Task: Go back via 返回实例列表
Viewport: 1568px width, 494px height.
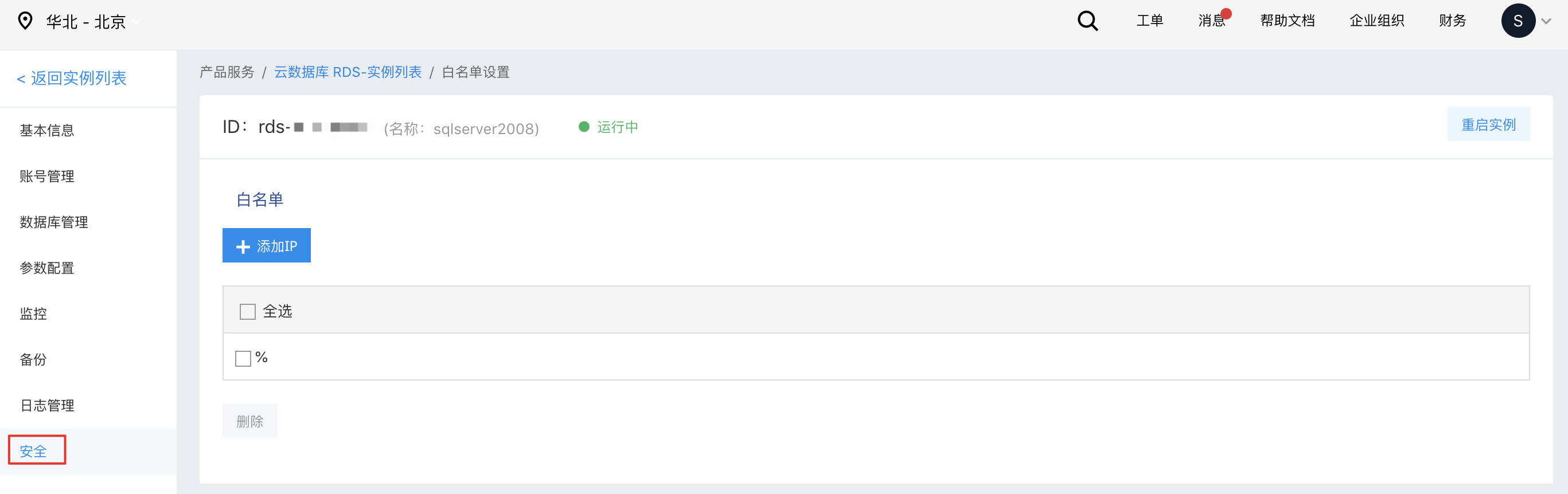Action: coord(72,78)
